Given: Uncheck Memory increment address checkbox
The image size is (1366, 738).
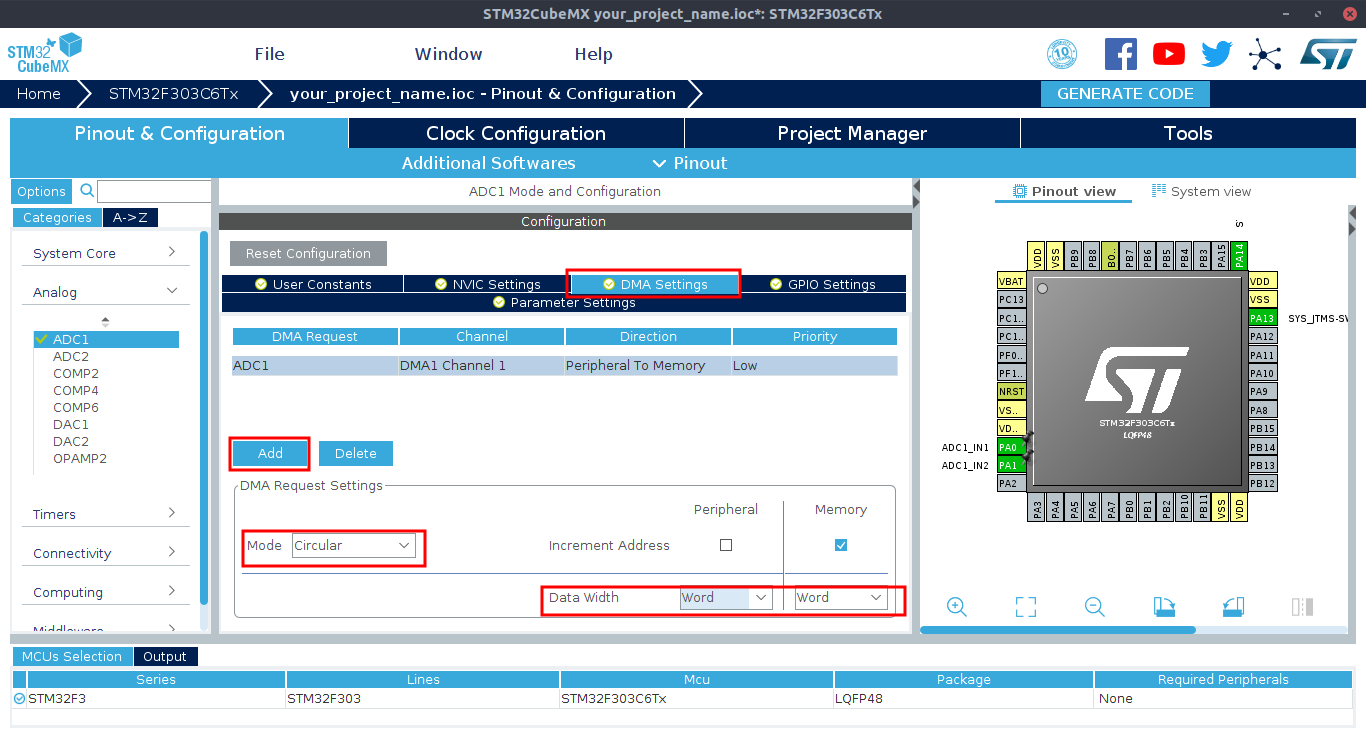Looking at the screenshot, I should 840,545.
